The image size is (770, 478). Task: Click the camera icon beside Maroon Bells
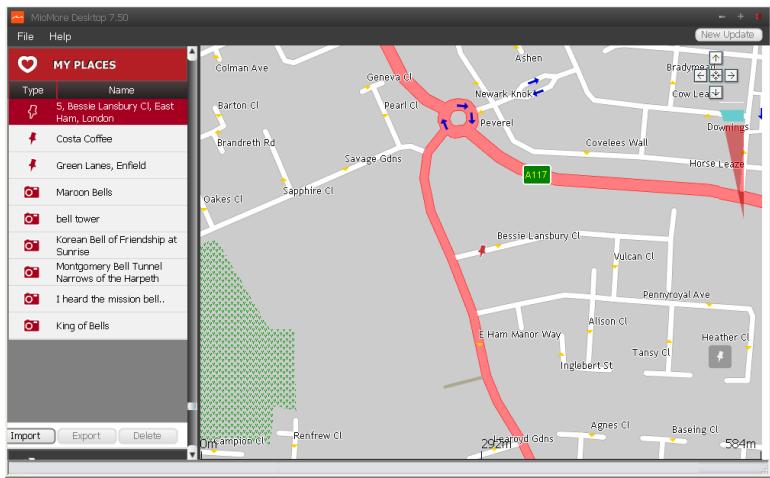click(x=31, y=192)
